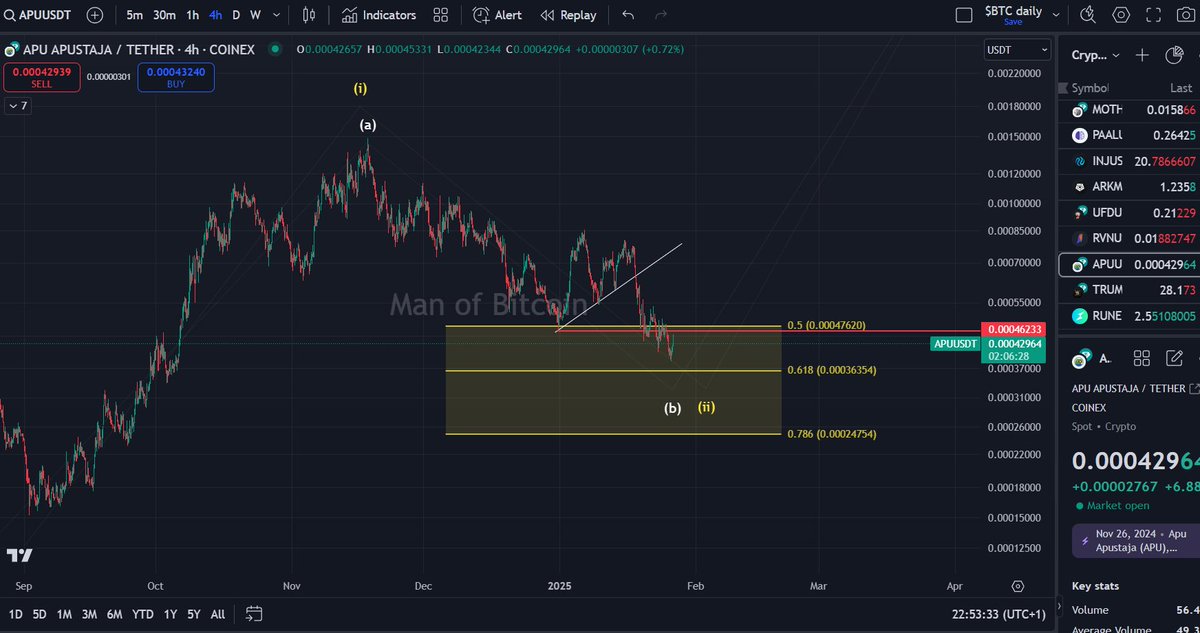Screen dimensions: 1200x633
Task: Select APUU row in watchlist
Action: tap(1129, 264)
